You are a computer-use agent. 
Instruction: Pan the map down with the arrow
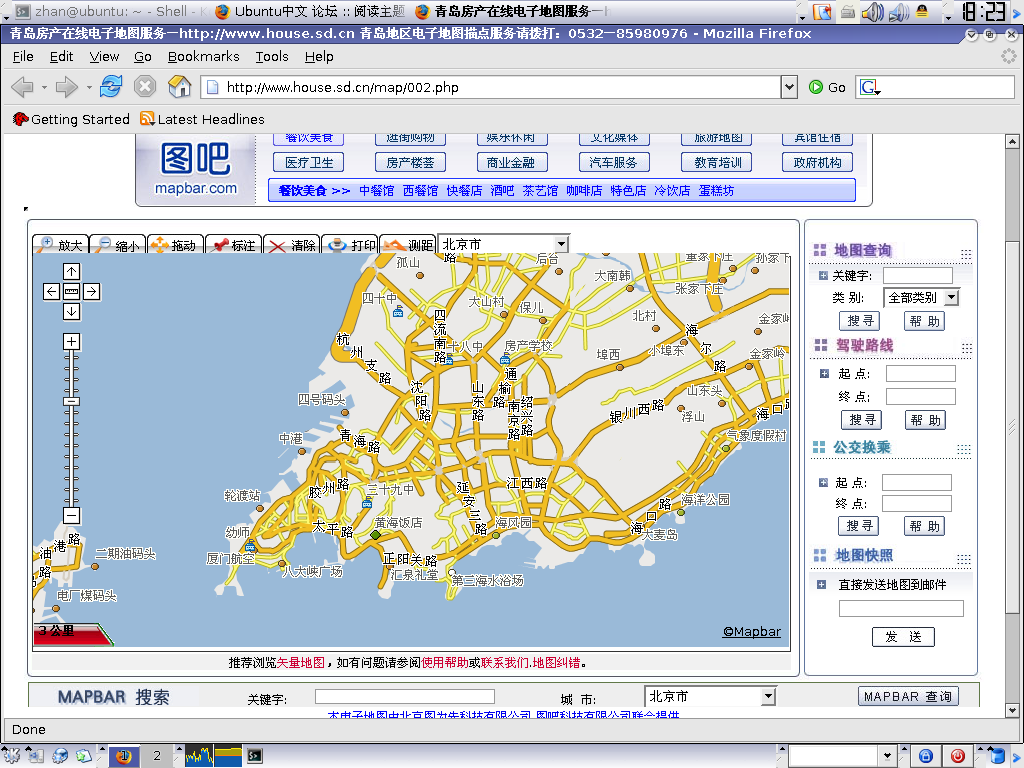pyautogui.click(x=72, y=312)
